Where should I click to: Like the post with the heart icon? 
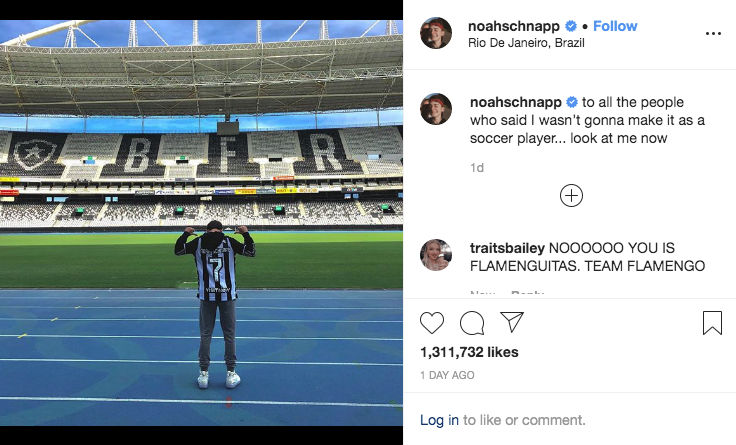[432, 323]
